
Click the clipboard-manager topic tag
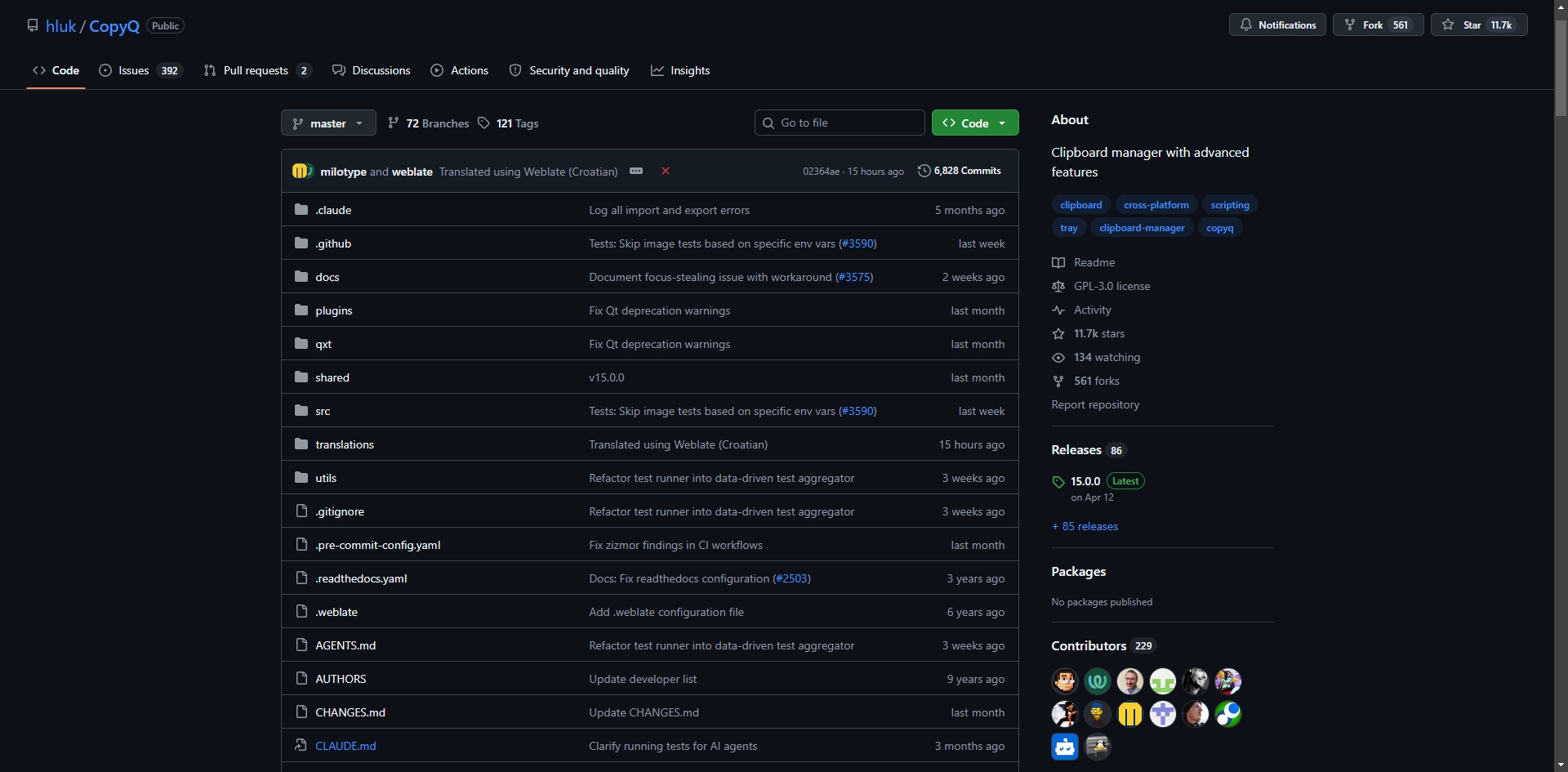[x=1142, y=228]
